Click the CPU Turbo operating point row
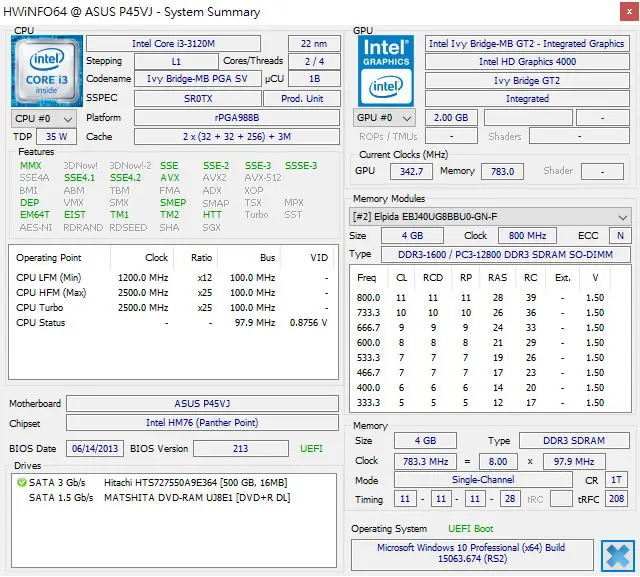The image size is (640, 577). point(173,308)
